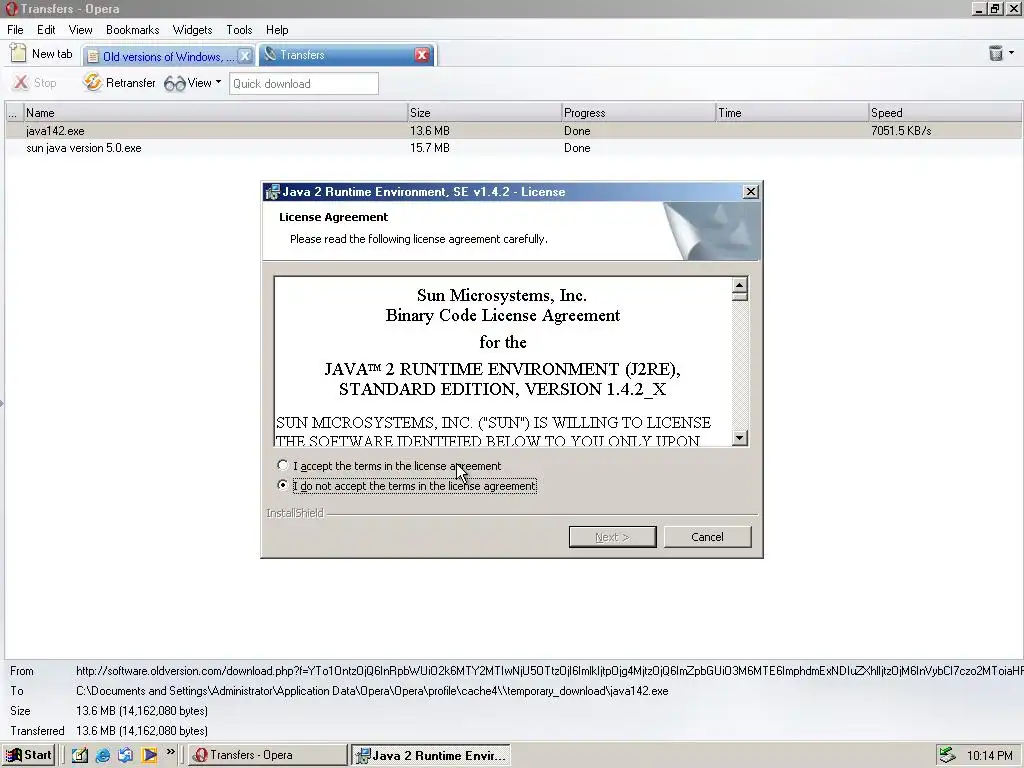Click the 15.7 MB size cell
Screen dimensions: 1024x768
(430, 148)
